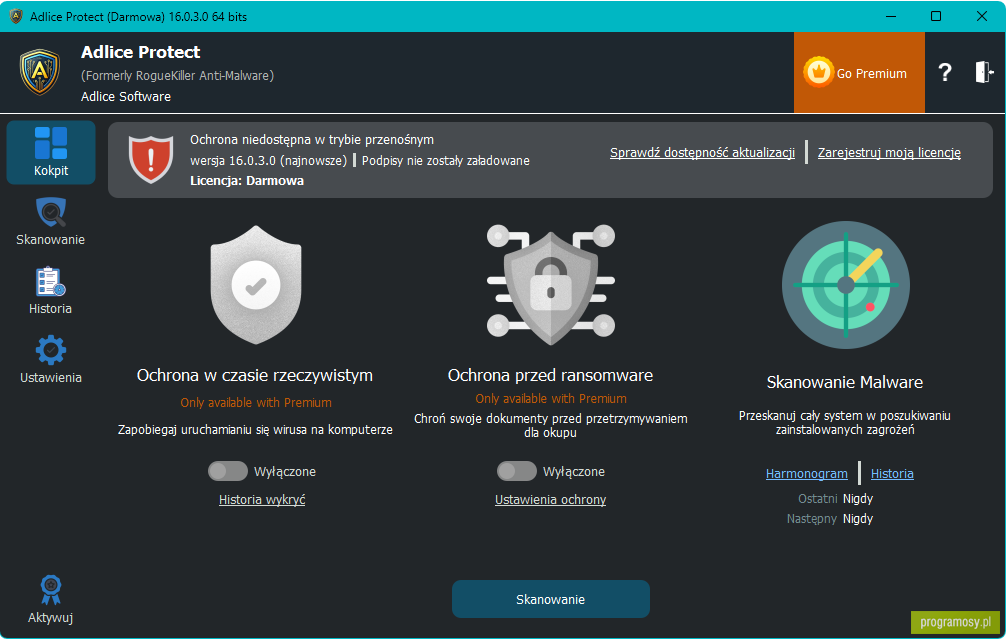Select the Kokpit label in sidebar
Screen dimensions: 1006x640
(51, 171)
